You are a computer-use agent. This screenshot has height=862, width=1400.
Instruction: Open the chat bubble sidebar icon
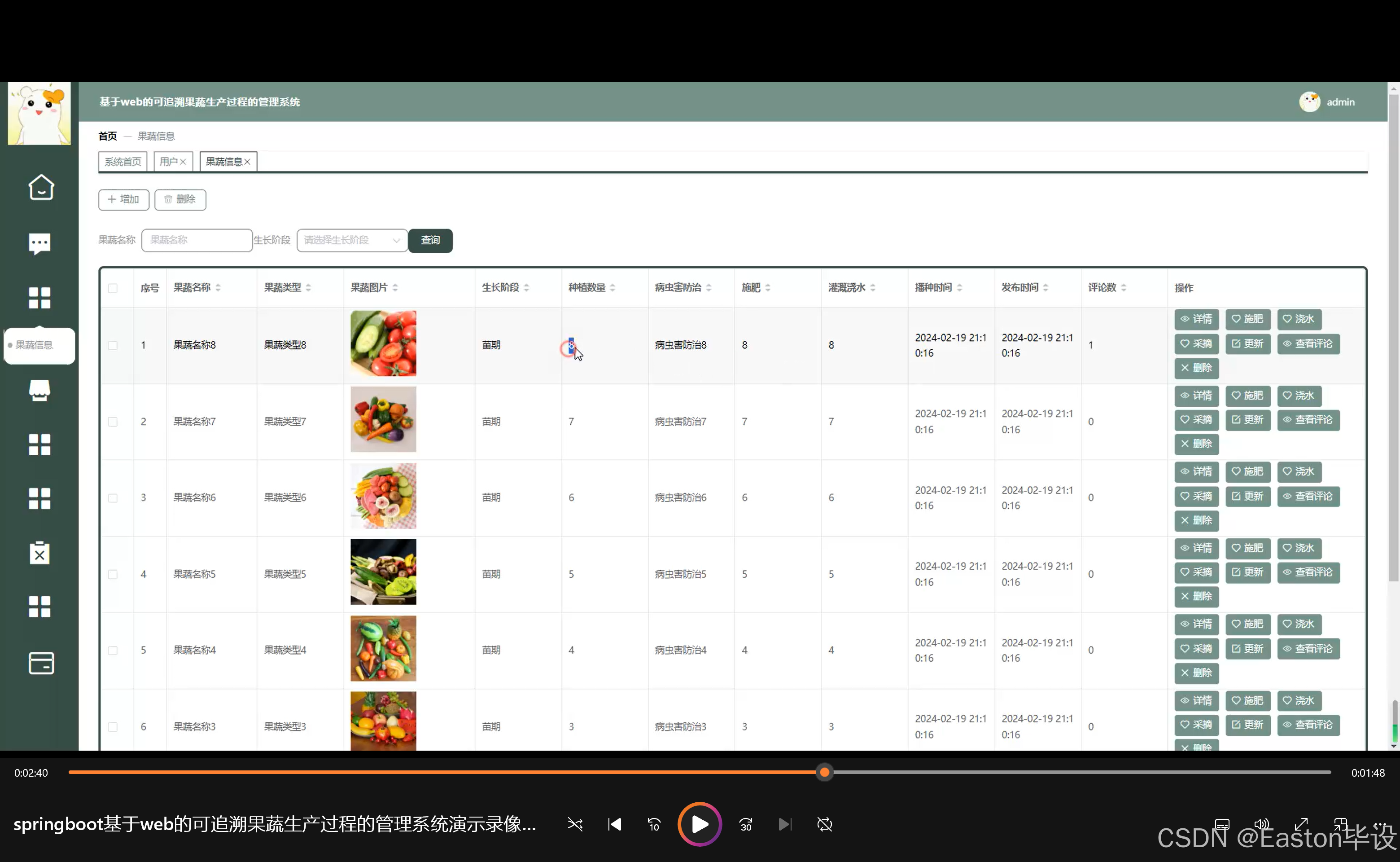tap(39, 243)
